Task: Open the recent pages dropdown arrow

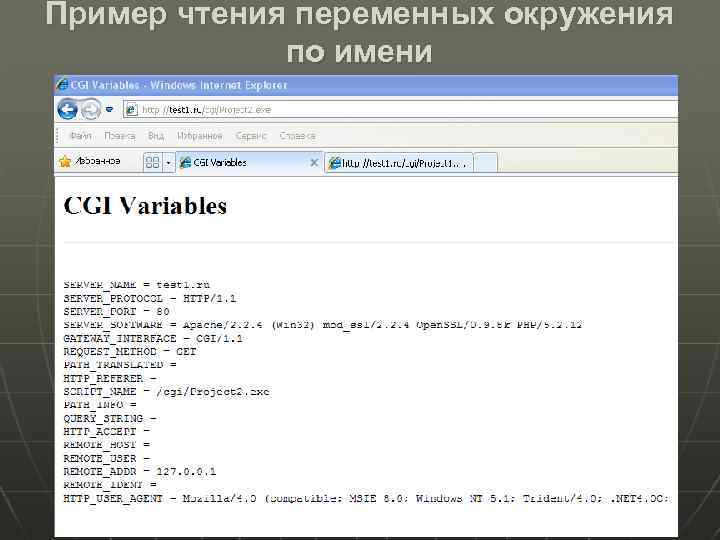Action: point(109,110)
